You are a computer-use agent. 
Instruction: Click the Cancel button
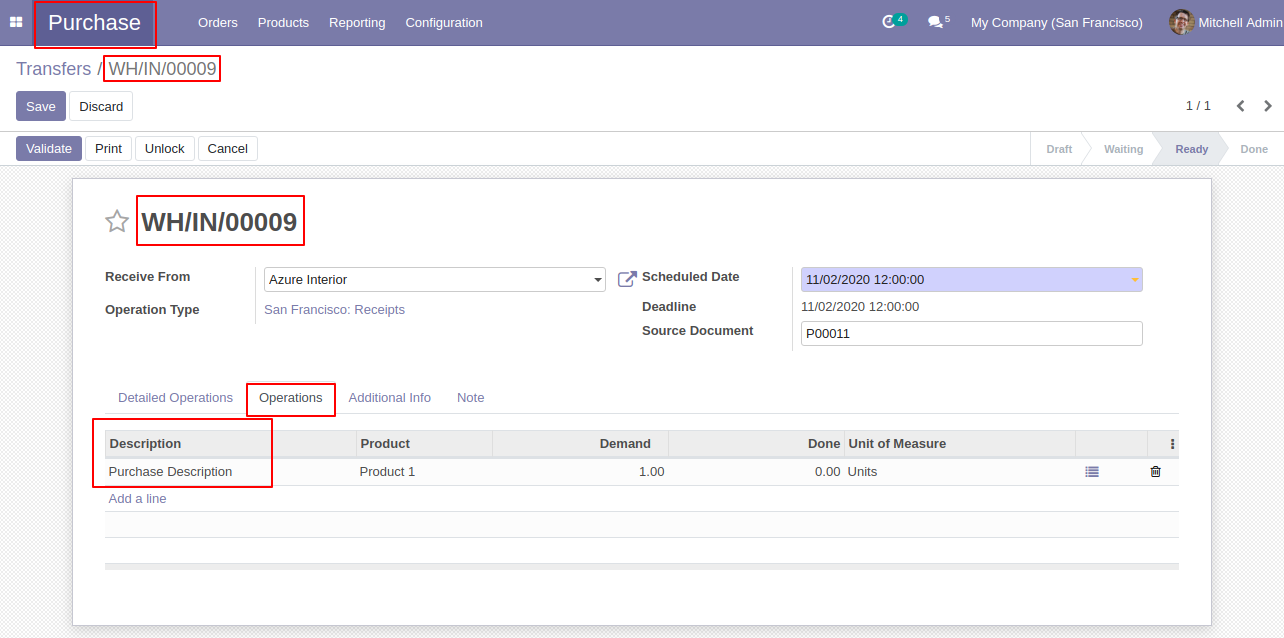tap(228, 148)
